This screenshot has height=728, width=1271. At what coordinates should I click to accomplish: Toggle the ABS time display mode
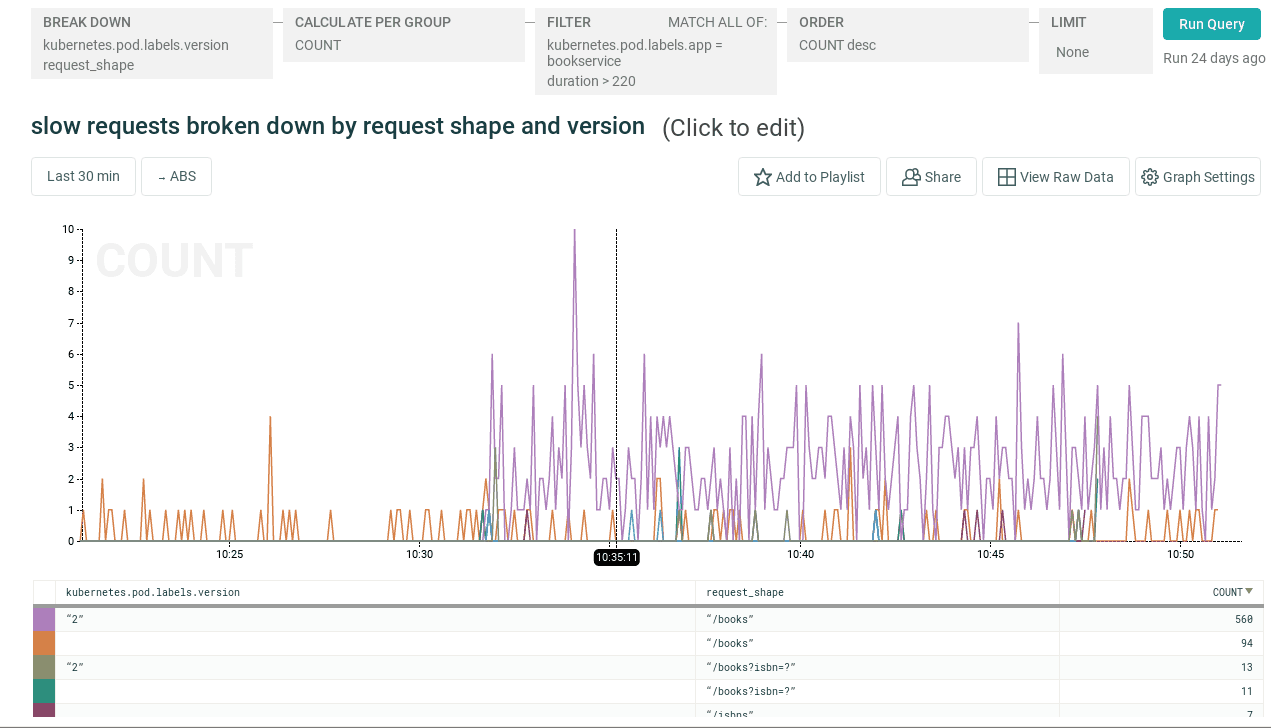coord(176,176)
